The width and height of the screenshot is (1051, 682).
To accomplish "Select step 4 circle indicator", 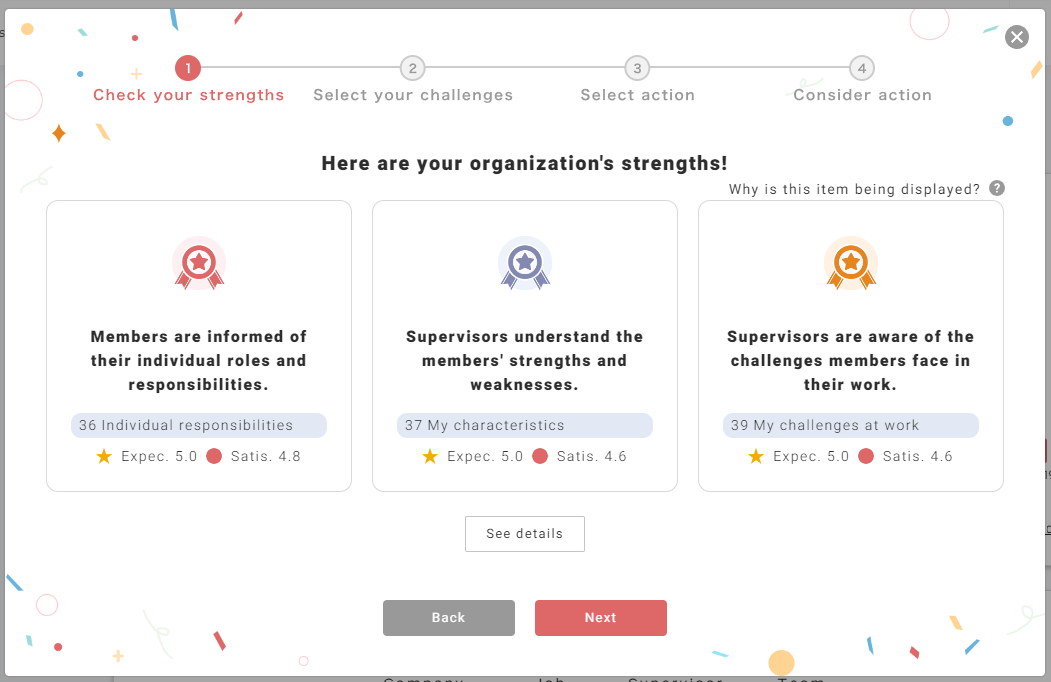I will click(x=862, y=68).
